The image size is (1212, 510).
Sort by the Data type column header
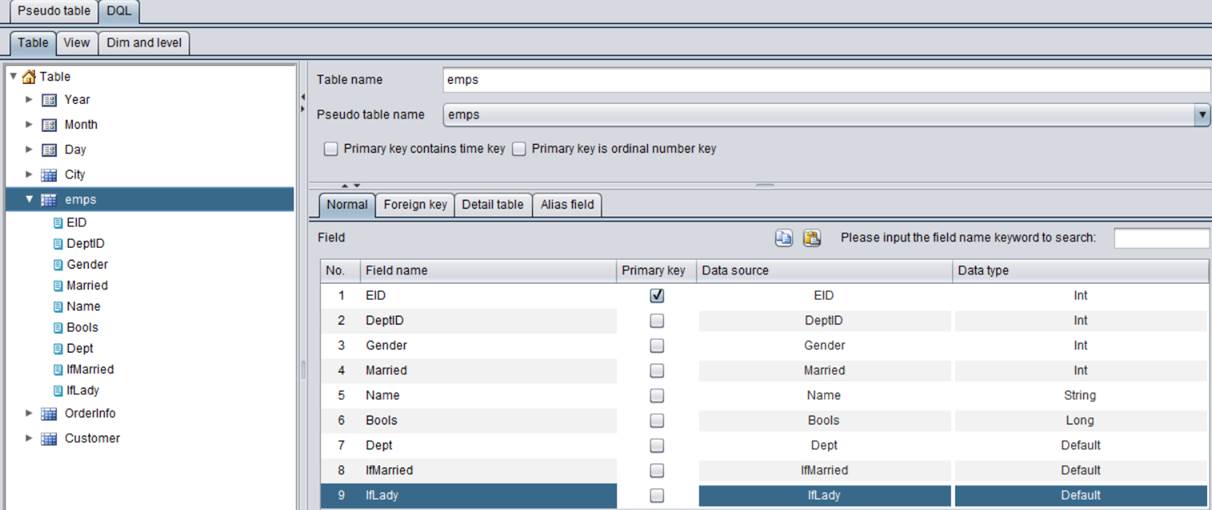coord(1080,270)
